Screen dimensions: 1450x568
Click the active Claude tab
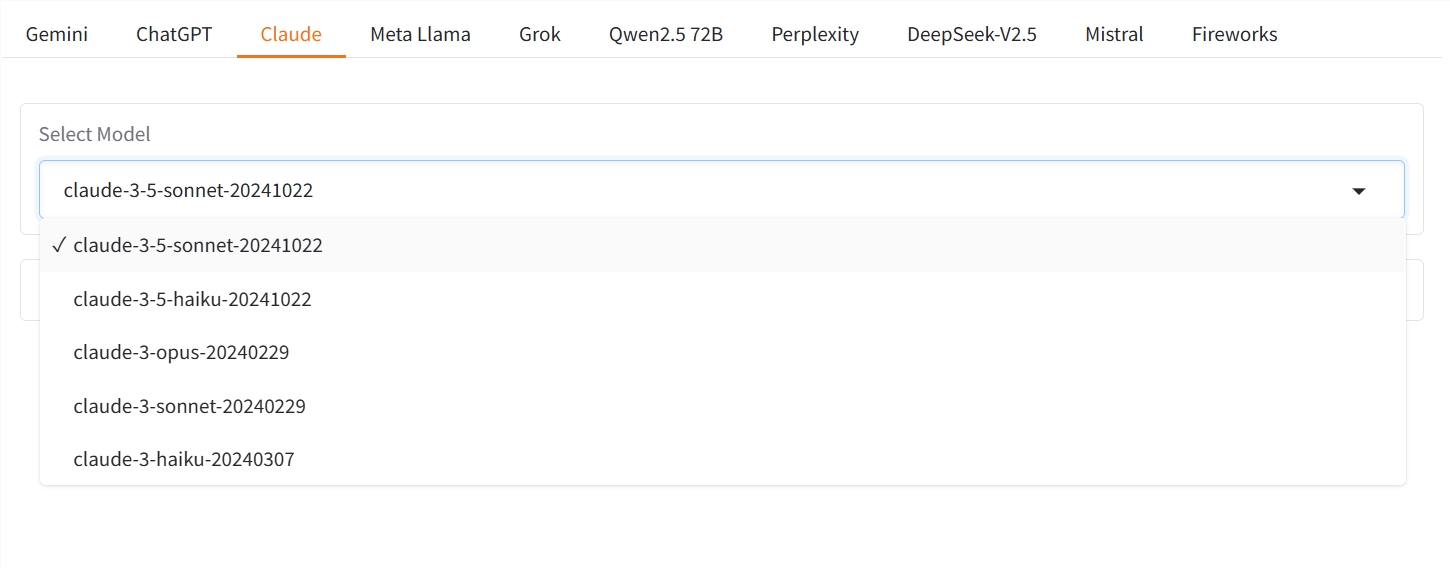[291, 34]
